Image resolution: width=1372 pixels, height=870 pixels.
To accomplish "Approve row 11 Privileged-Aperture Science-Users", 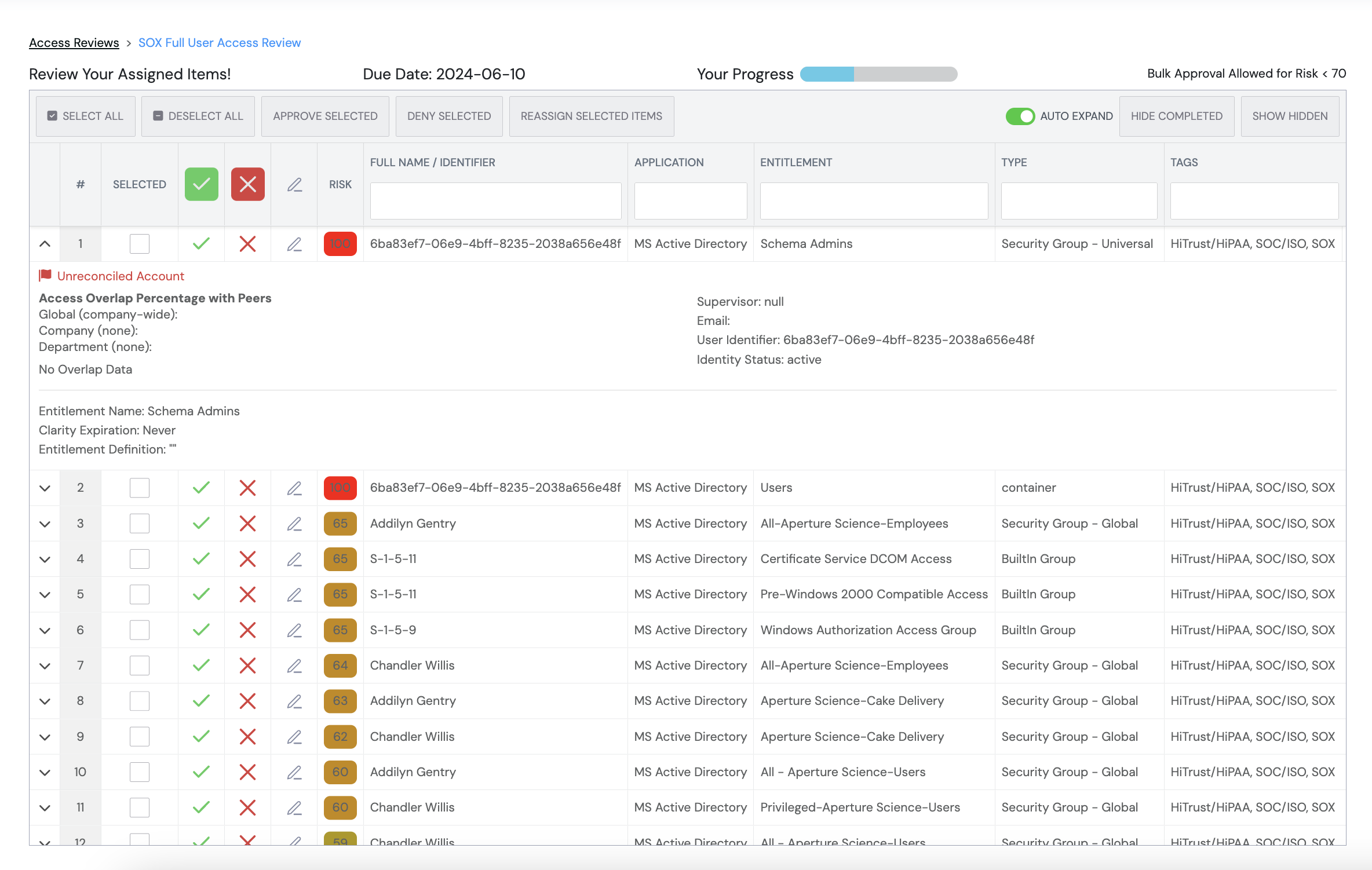I will 201,807.
